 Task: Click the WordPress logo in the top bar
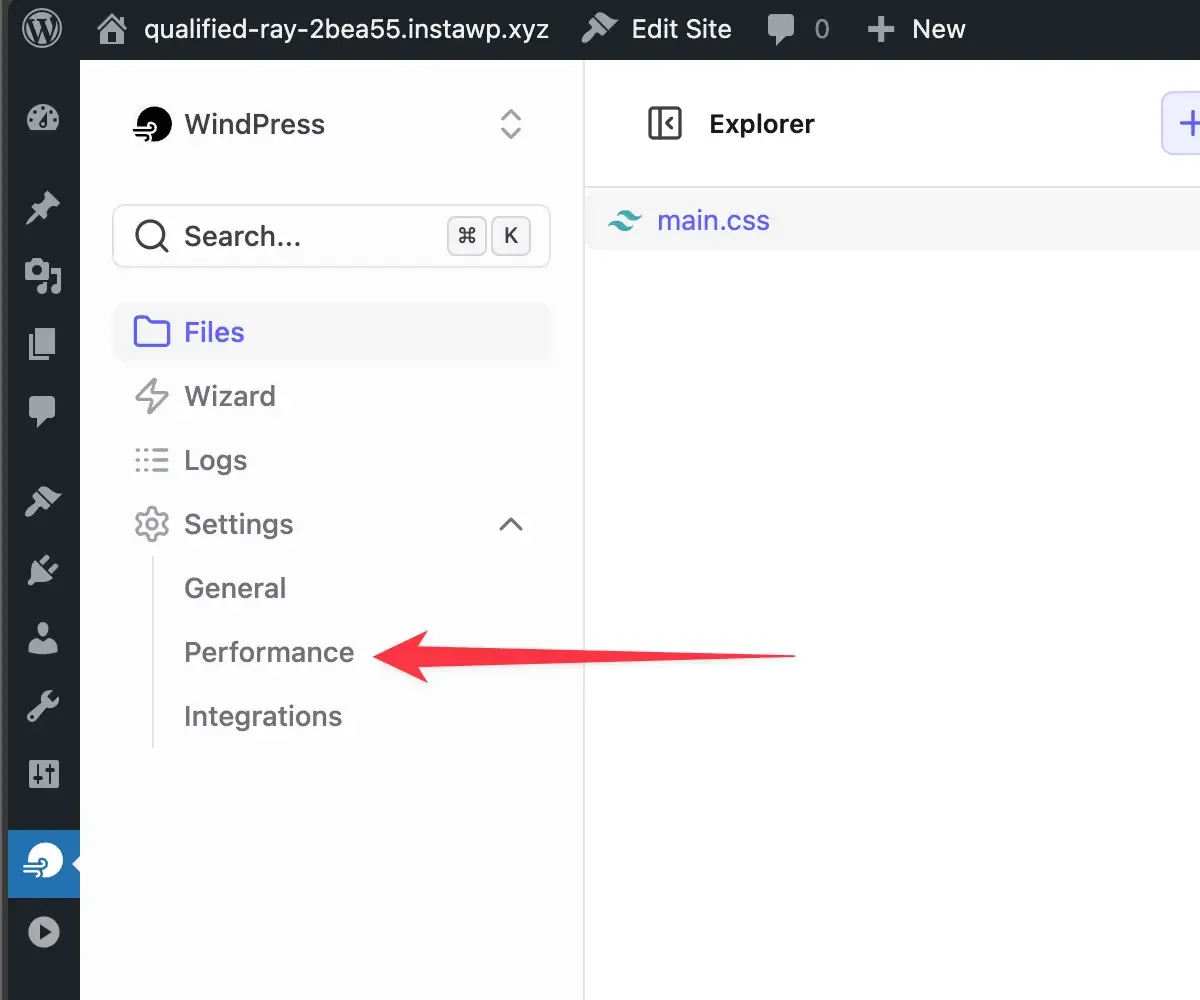42,28
